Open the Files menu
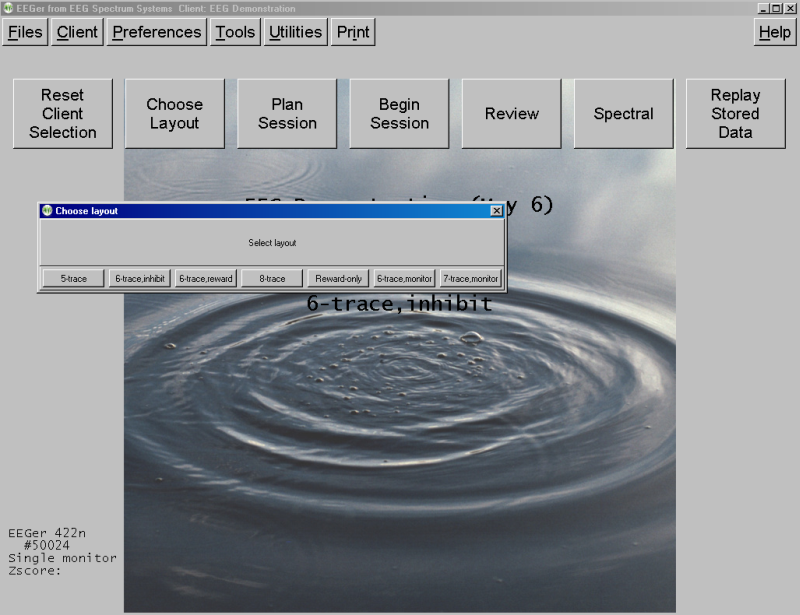Image resolution: width=800 pixels, height=615 pixels. pyautogui.click(x=26, y=32)
